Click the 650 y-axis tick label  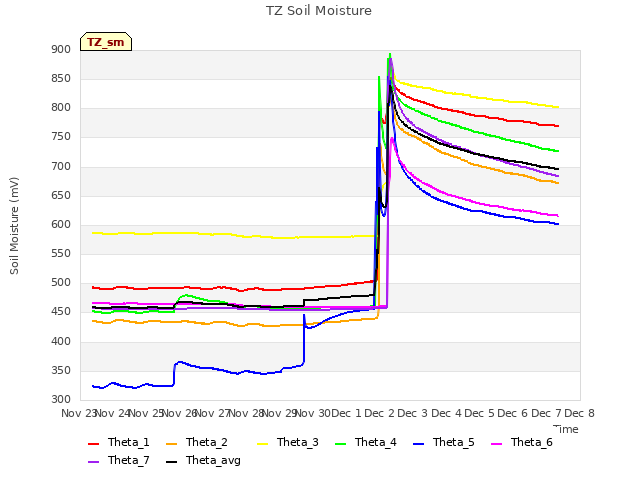(x=61, y=195)
